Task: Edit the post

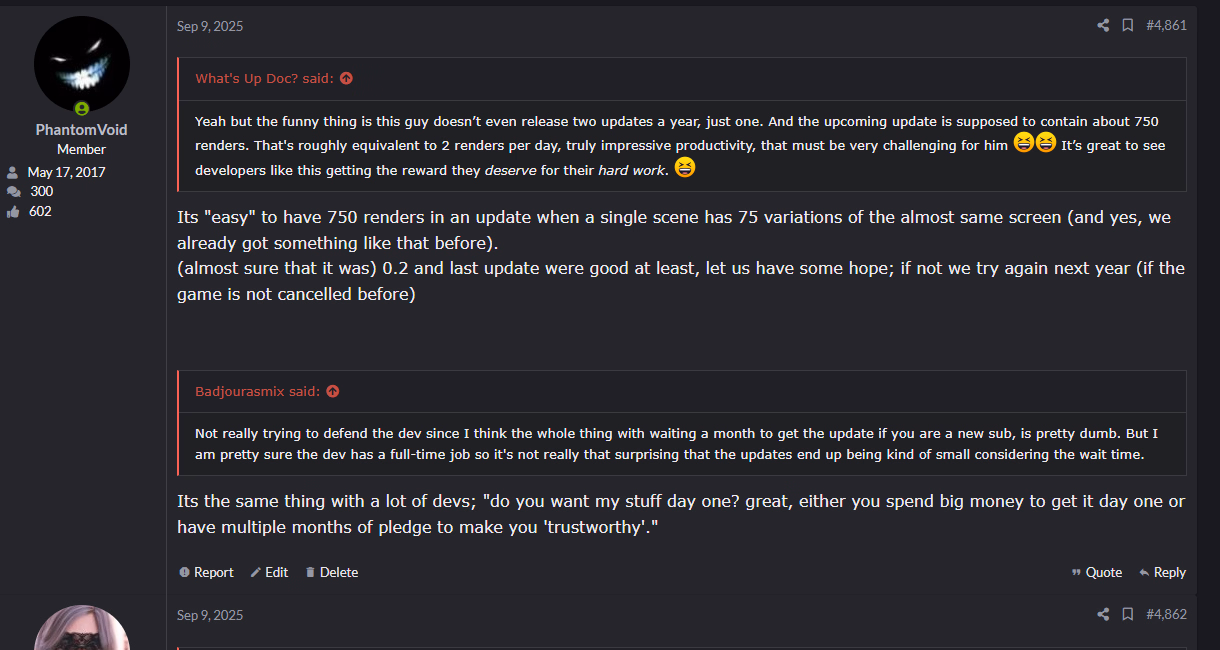Action: coord(269,573)
